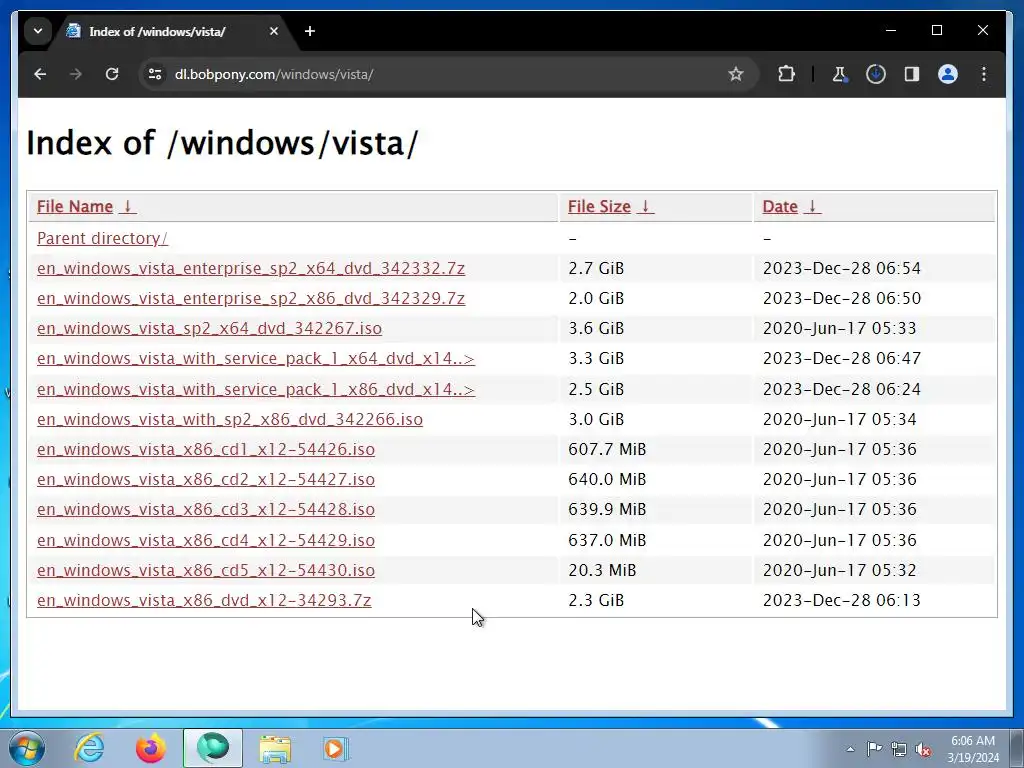Download x86 cd2 x12-54427.iso
1024x768 pixels.
pyautogui.click(x=206, y=479)
